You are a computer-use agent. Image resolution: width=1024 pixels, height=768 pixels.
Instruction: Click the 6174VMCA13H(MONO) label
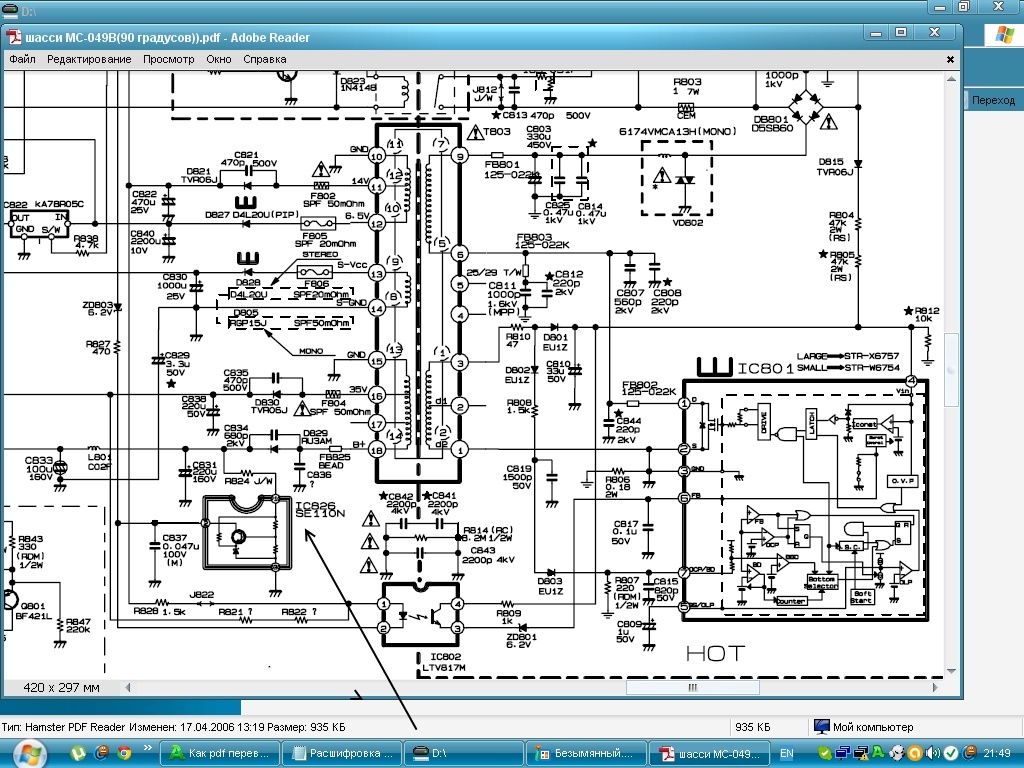(x=677, y=132)
